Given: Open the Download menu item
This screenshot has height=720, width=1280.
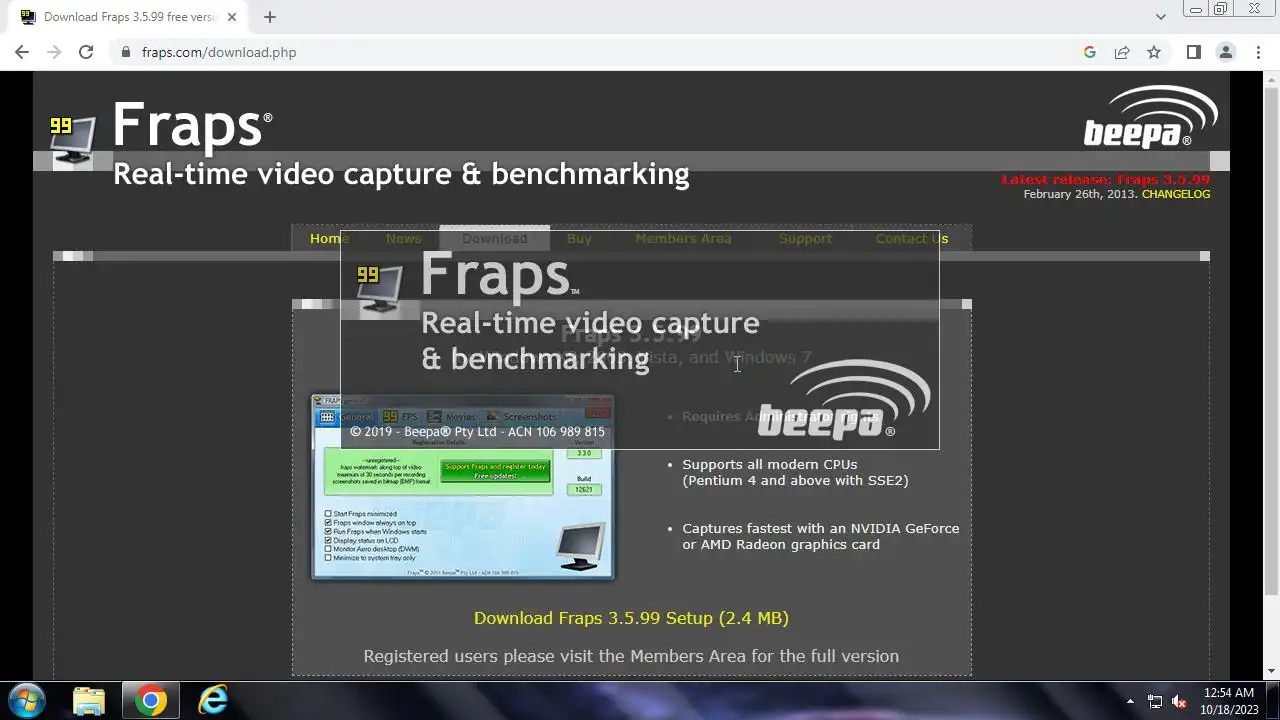Looking at the screenshot, I should pyautogui.click(x=494, y=238).
